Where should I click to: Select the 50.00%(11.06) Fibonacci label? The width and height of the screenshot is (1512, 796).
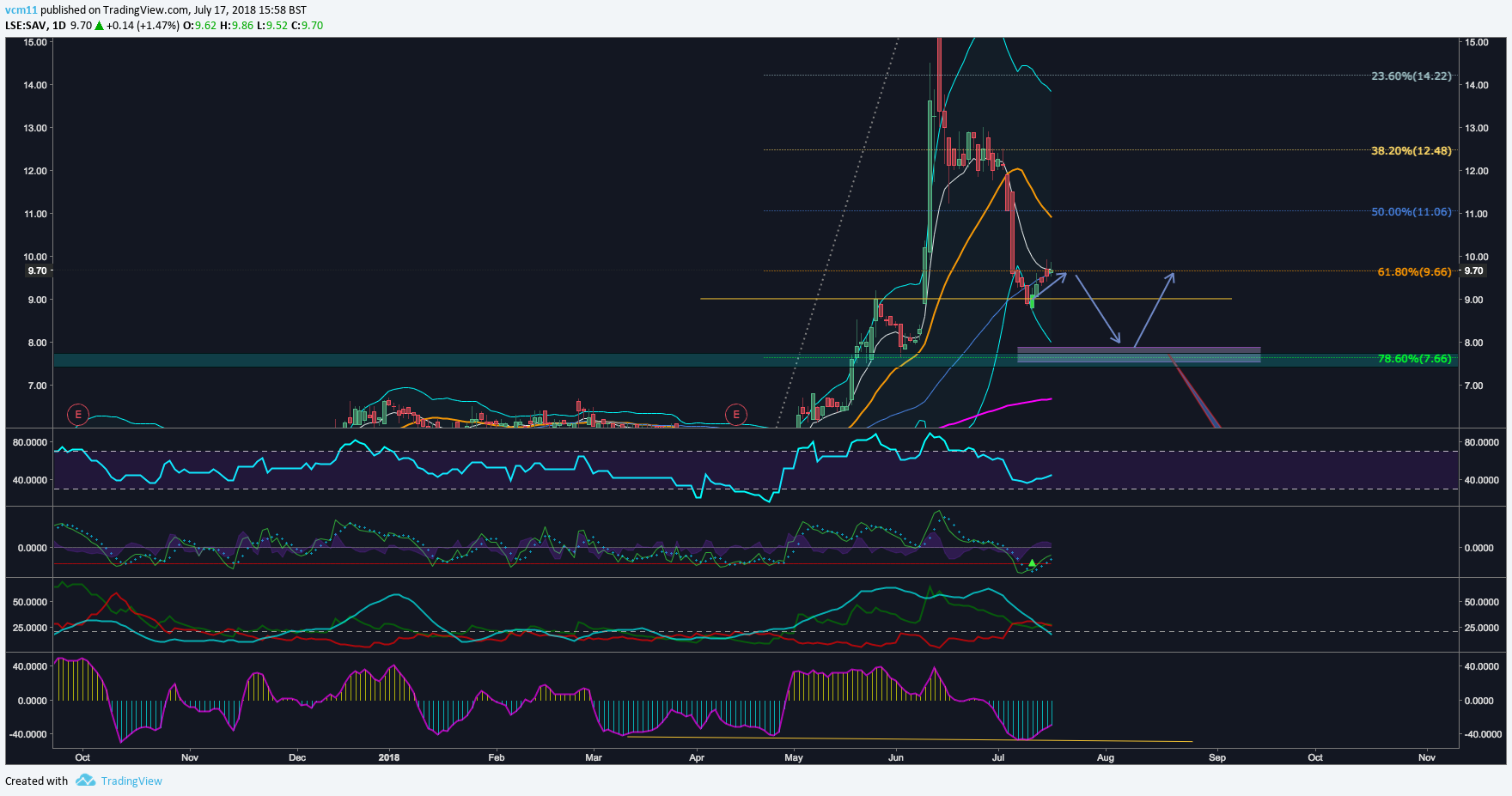coord(1411,212)
